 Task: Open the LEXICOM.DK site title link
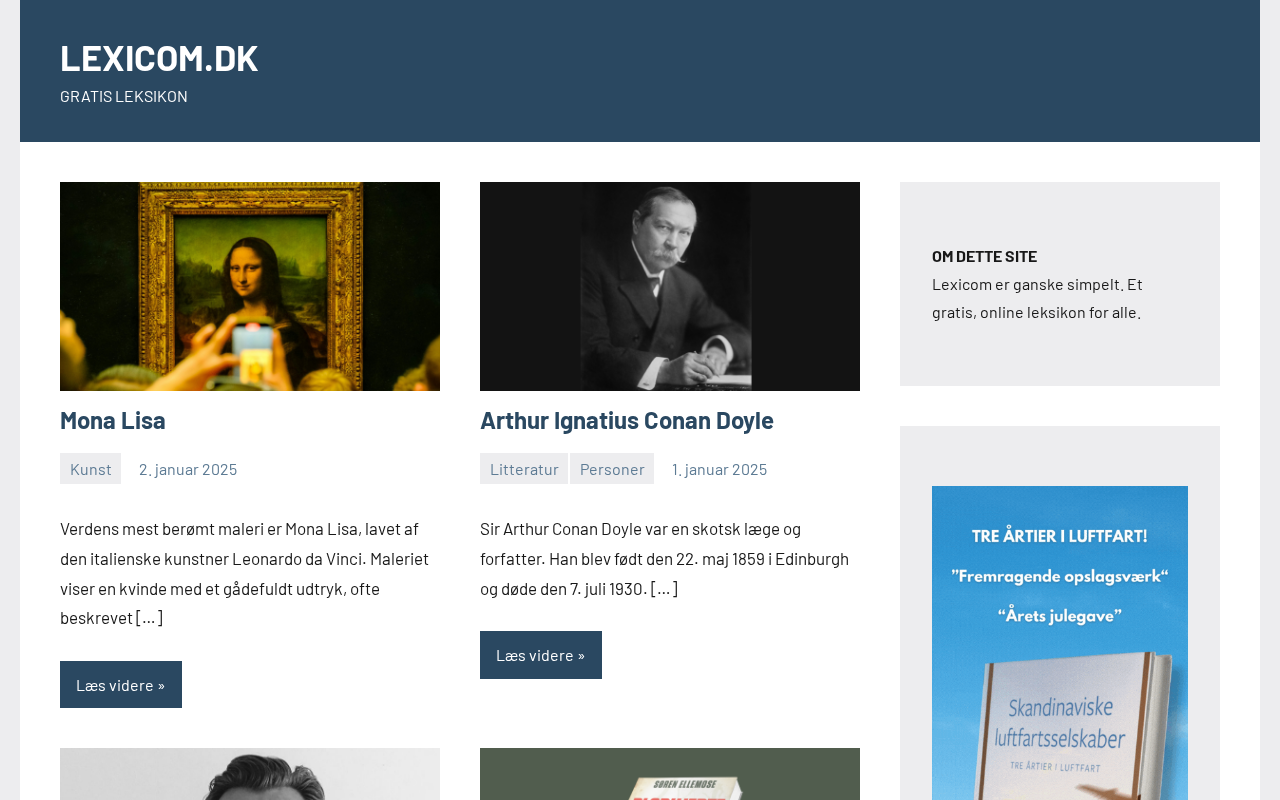[x=159, y=57]
